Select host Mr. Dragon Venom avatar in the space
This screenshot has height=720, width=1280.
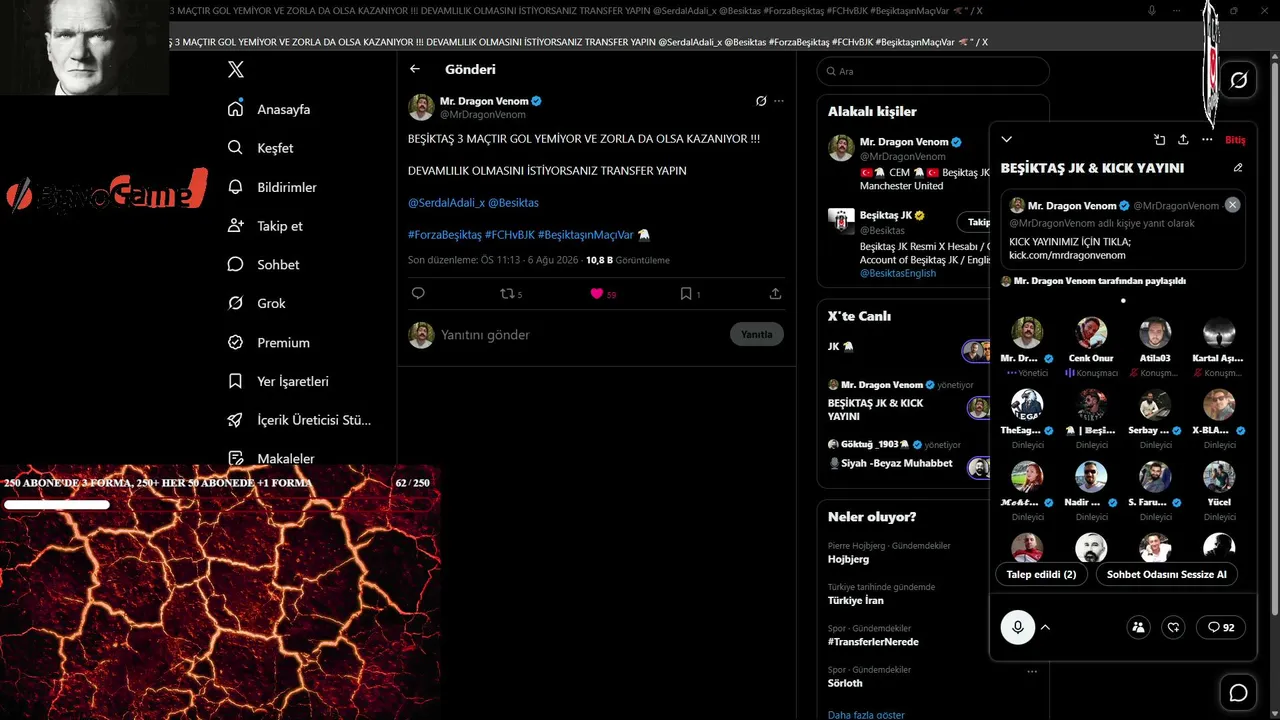pos(1027,333)
